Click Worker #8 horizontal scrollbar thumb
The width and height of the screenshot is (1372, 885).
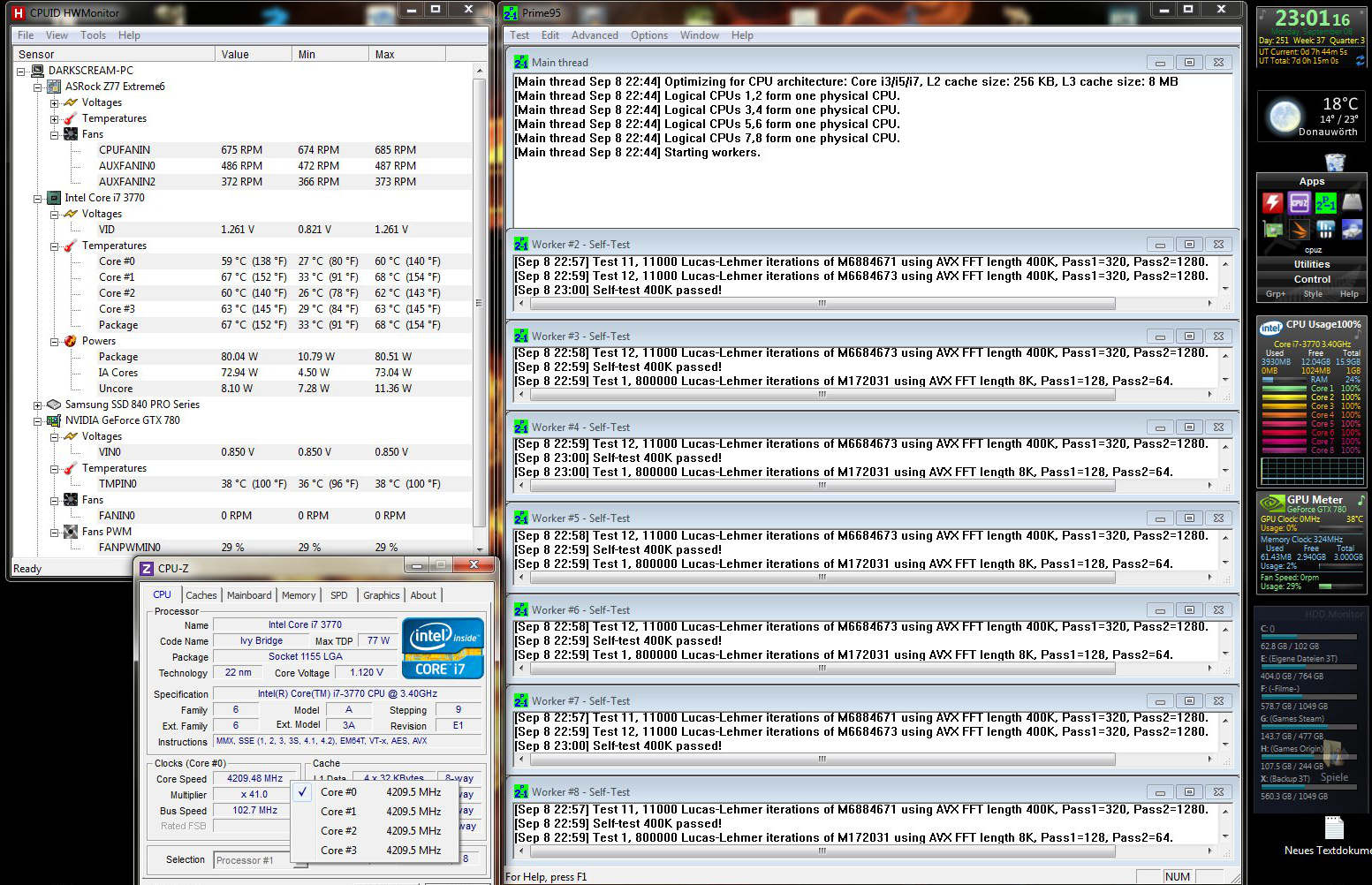(822, 851)
